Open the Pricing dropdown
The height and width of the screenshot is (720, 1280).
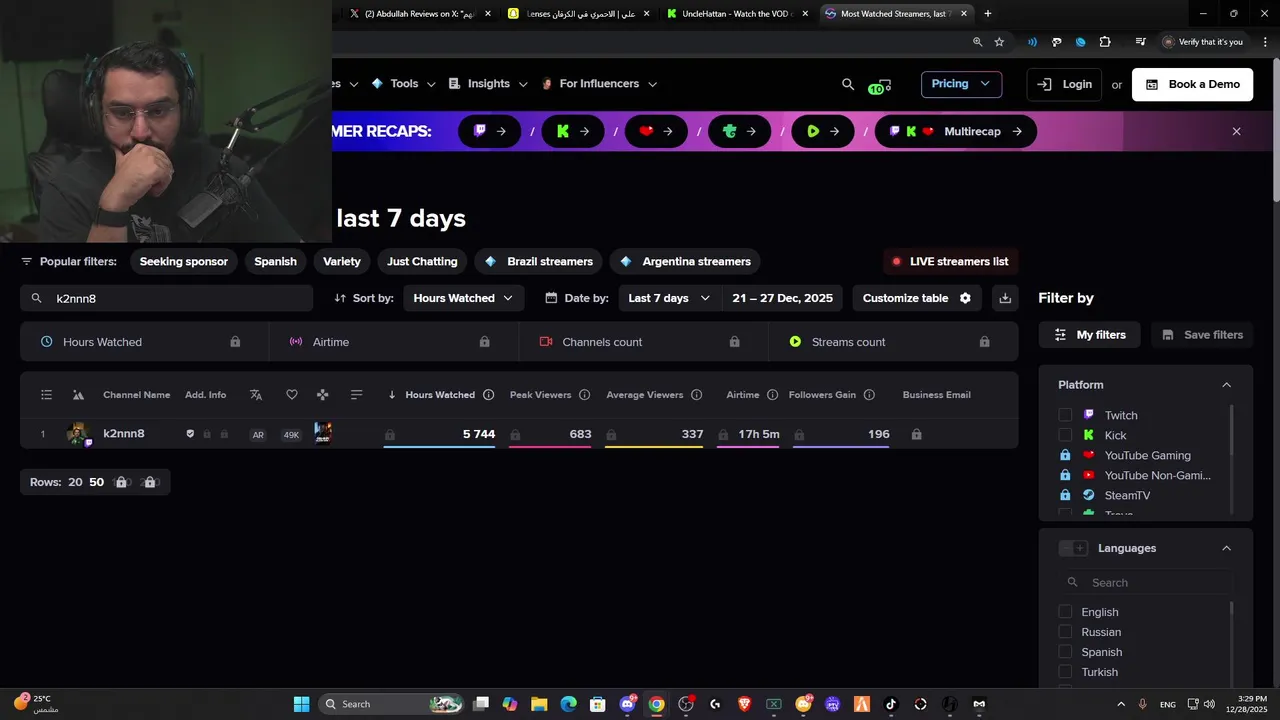961,84
